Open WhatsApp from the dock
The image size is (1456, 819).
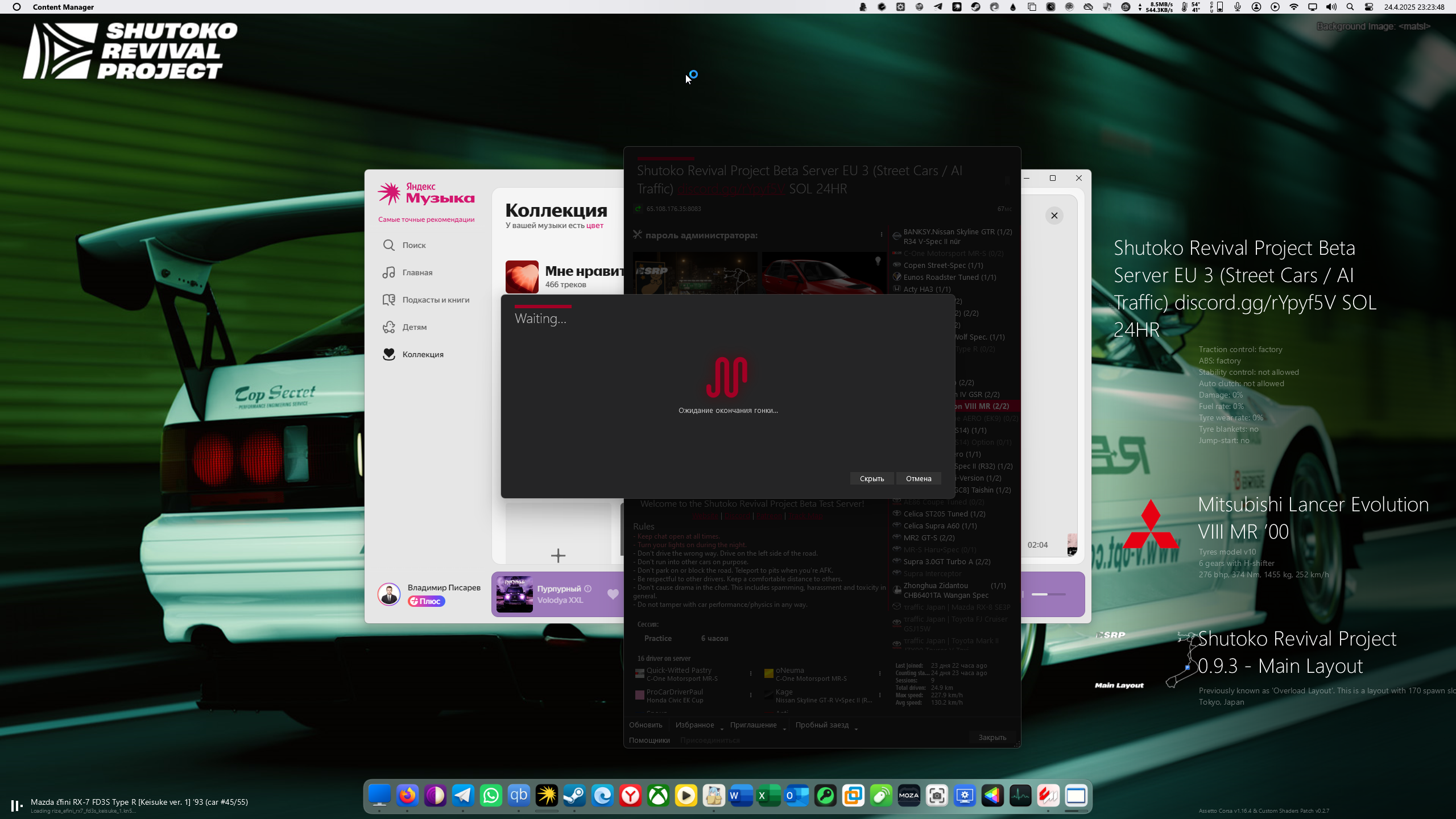point(491,795)
